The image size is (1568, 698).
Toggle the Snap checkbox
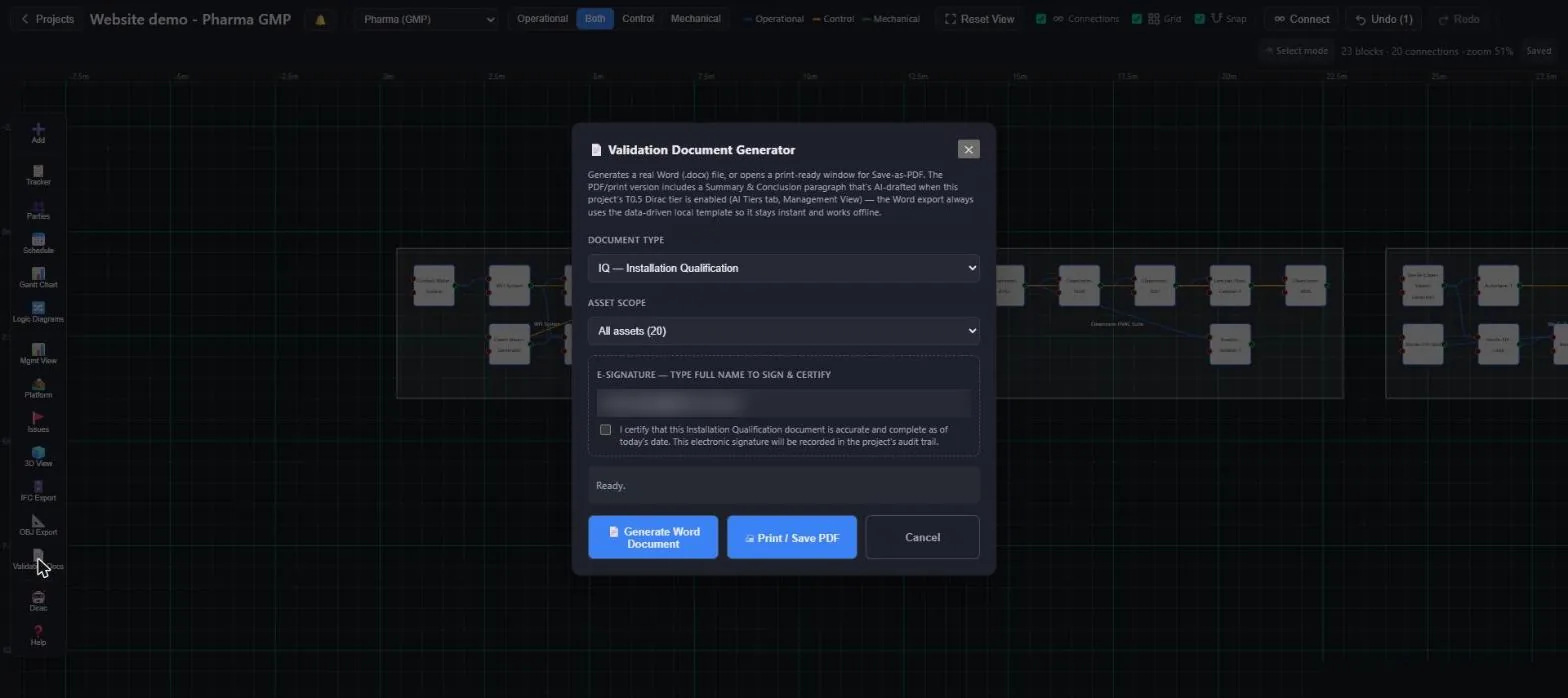[1200, 19]
